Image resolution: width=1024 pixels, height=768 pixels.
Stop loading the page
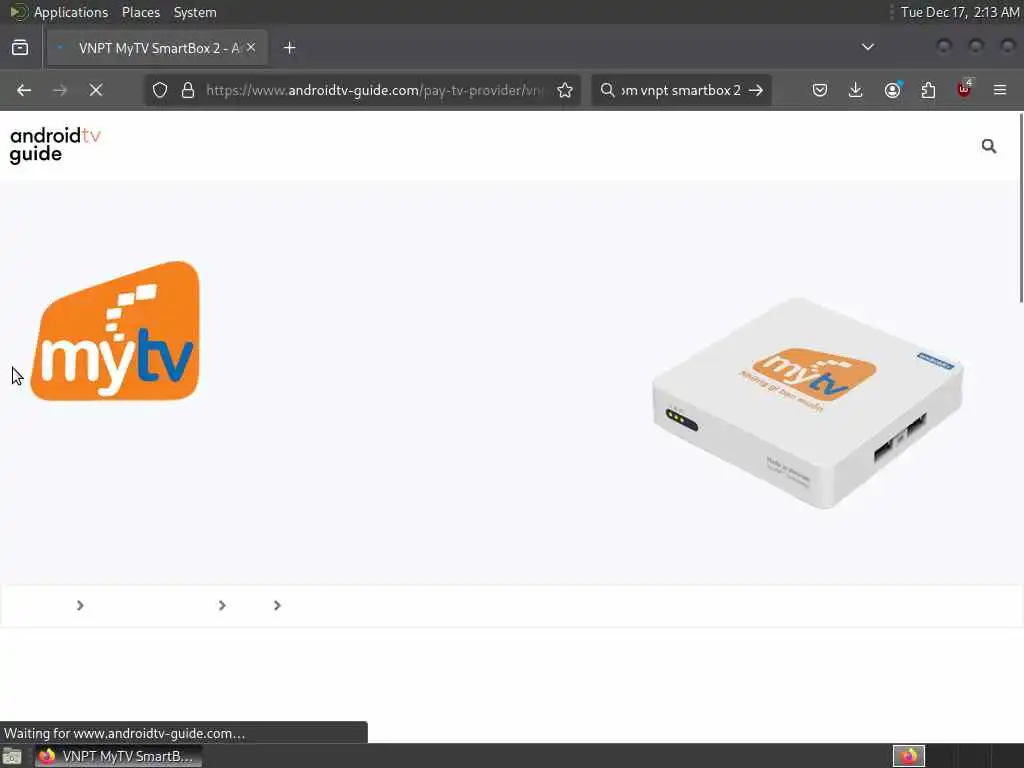(96, 90)
